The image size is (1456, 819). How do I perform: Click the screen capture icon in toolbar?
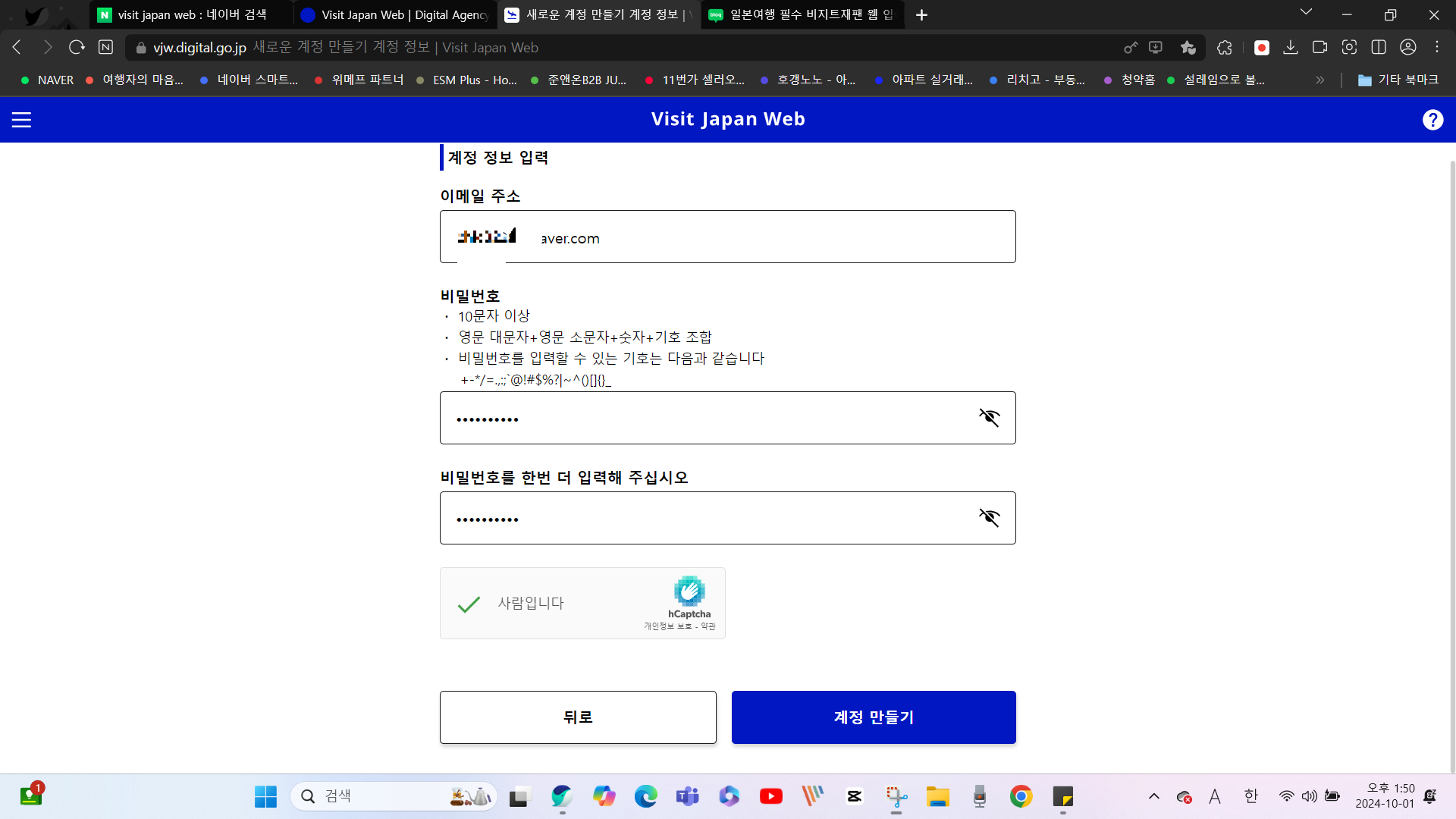(x=1349, y=47)
